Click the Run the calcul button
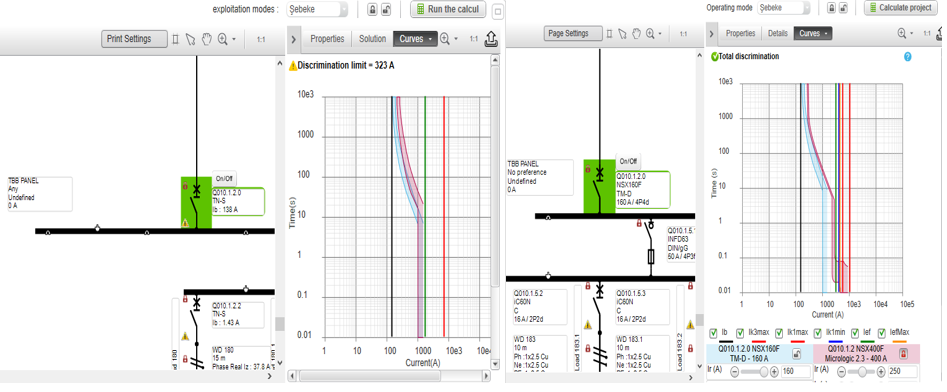 pyautogui.click(x=448, y=9)
